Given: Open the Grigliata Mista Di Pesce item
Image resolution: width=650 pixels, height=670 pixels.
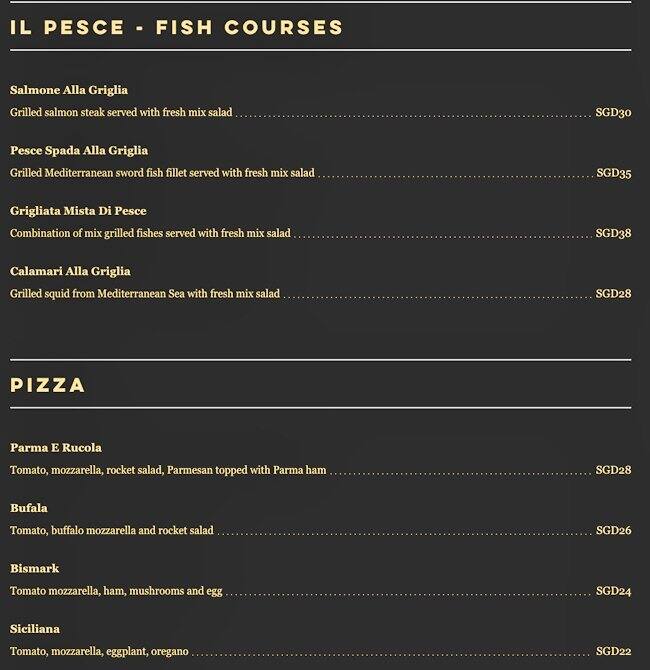Looking at the screenshot, I should coord(78,211).
